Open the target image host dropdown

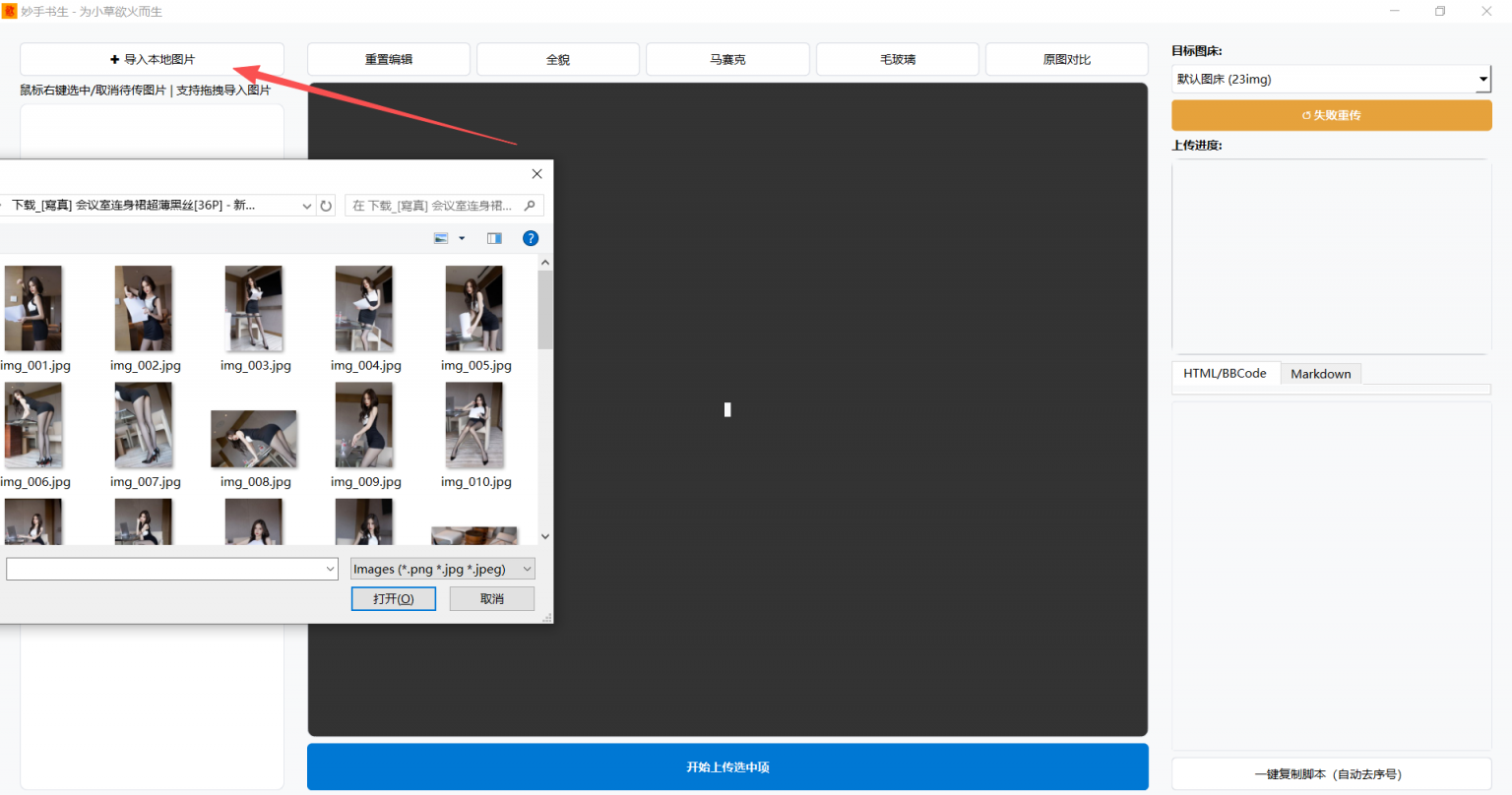point(1331,79)
